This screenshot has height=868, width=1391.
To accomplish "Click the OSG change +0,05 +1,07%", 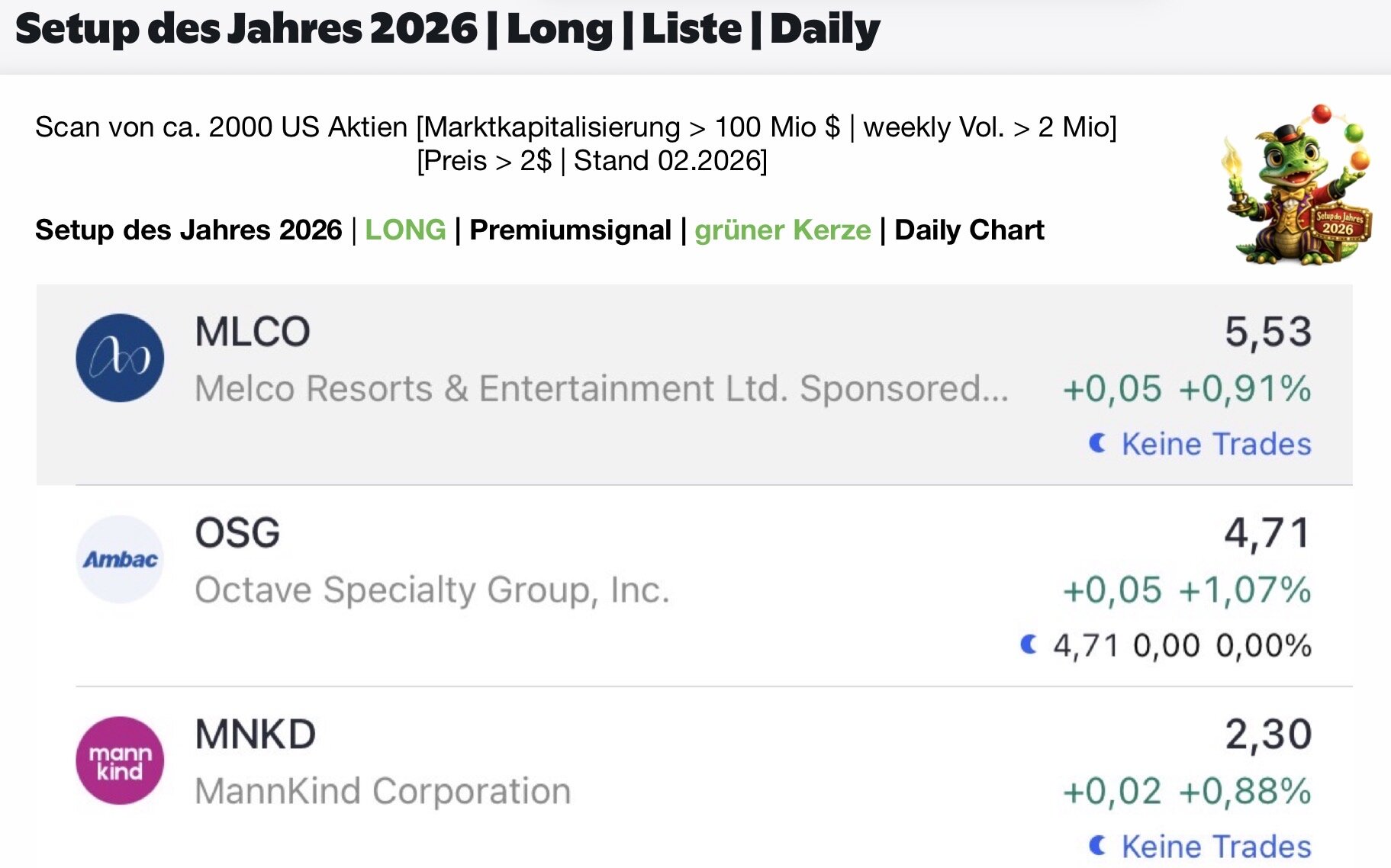I will tap(1187, 590).
